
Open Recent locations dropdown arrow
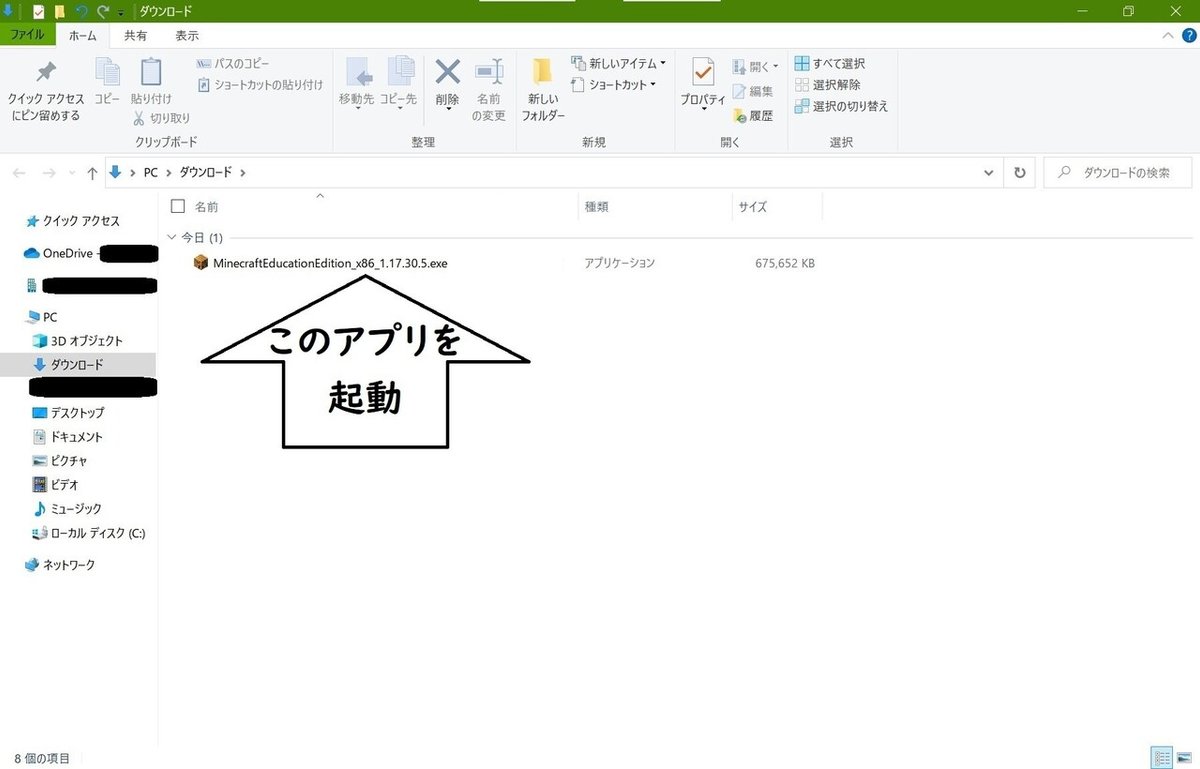point(72,174)
